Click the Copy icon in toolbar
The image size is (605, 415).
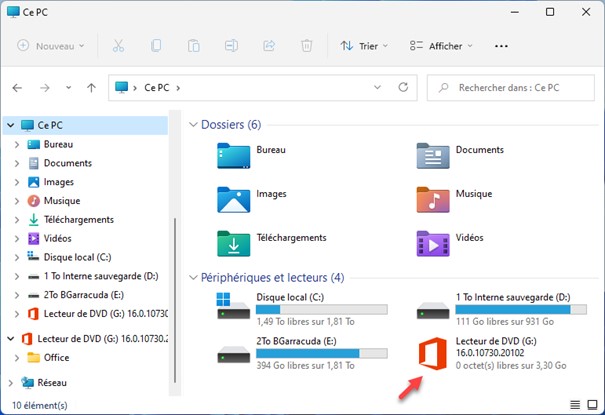click(156, 46)
